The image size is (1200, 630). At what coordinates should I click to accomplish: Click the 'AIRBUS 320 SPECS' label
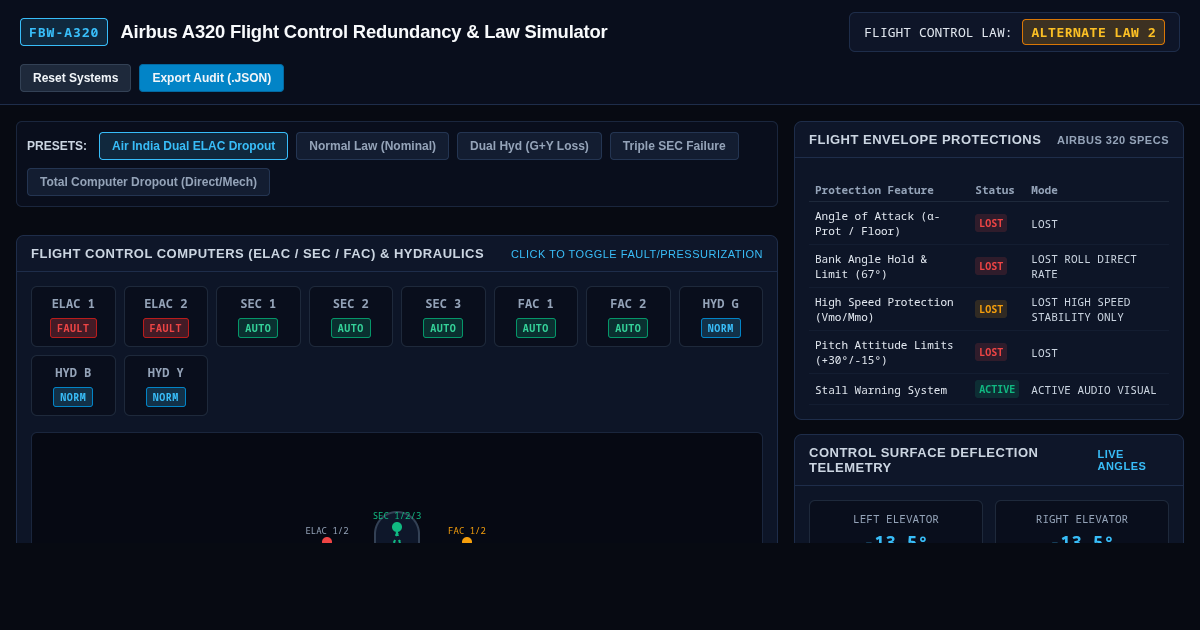[x=1113, y=140]
